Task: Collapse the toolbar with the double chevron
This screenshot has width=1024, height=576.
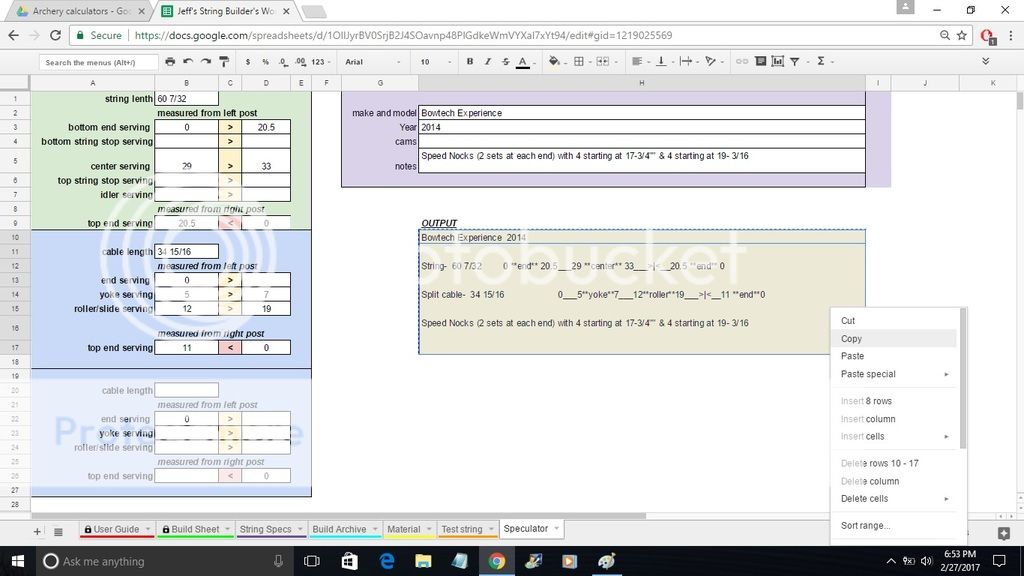Action: click(x=986, y=61)
